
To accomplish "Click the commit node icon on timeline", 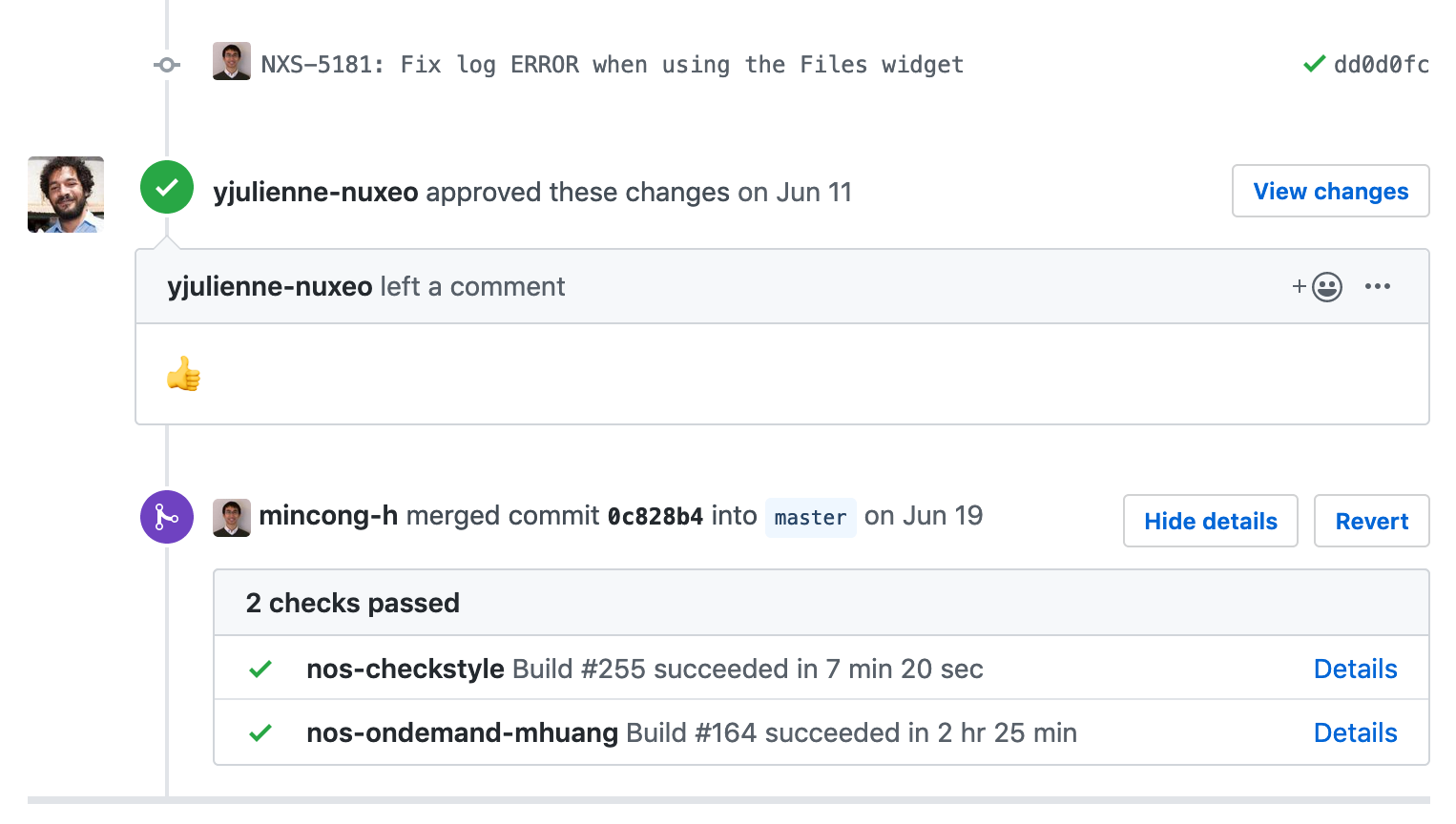I will coord(167,65).
